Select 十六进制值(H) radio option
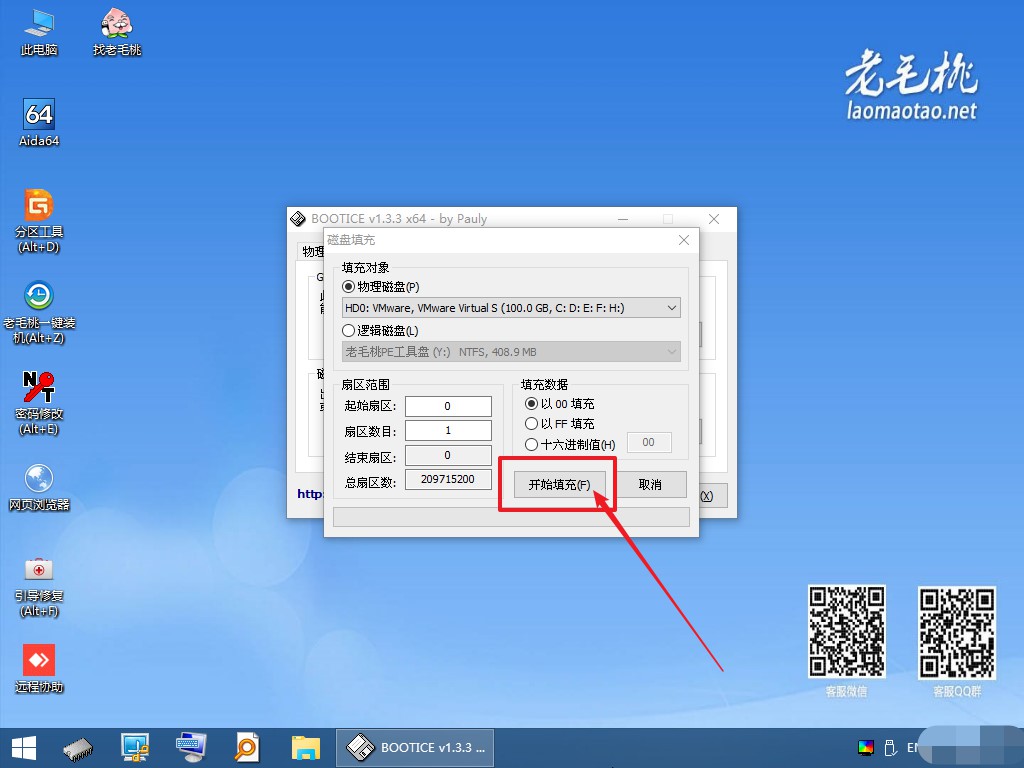This screenshot has height=768, width=1024. pyautogui.click(x=531, y=445)
